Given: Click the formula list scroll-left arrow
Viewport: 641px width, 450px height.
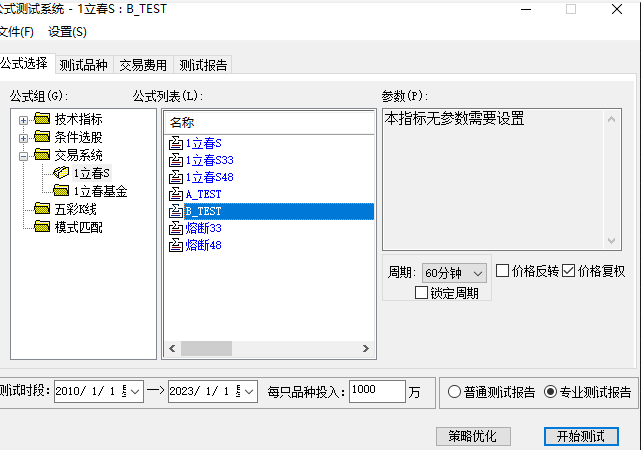Looking at the screenshot, I should 172,348.
